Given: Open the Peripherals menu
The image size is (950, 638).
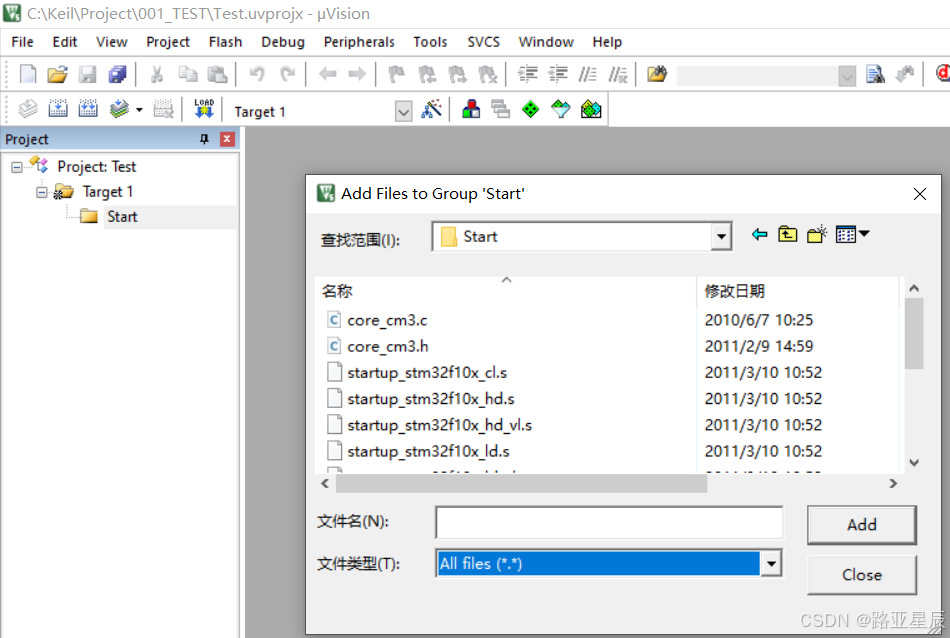Looking at the screenshot, I should click(359, 42).
